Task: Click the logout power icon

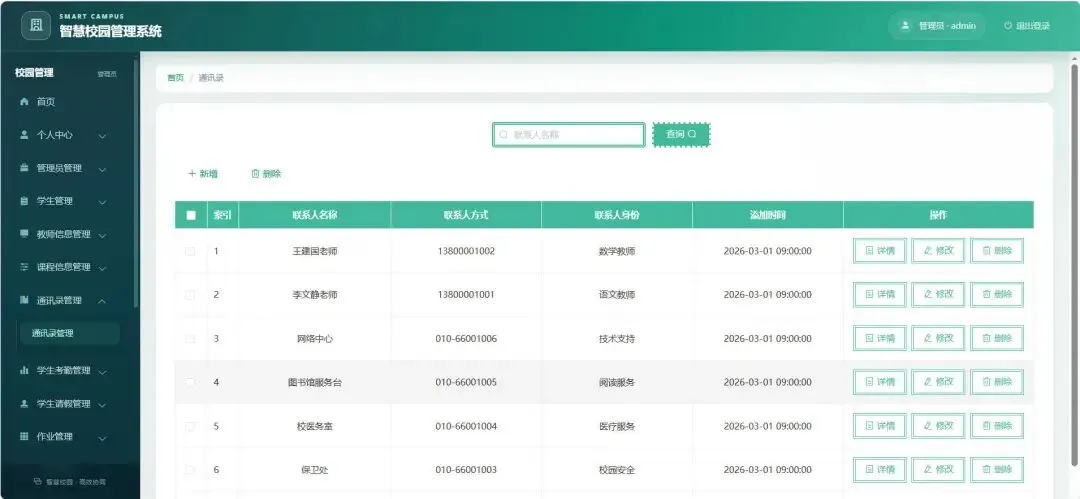Action: 1008,26
